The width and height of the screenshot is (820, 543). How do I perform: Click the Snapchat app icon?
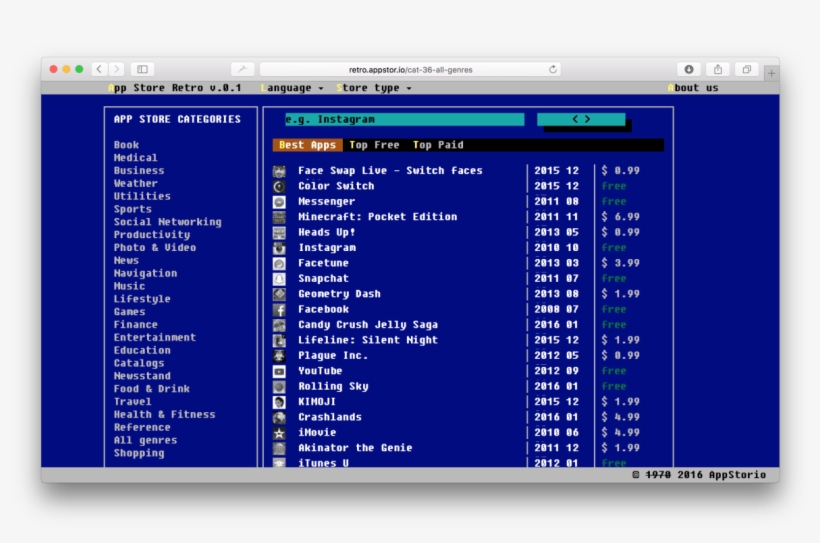pos(279,279)
